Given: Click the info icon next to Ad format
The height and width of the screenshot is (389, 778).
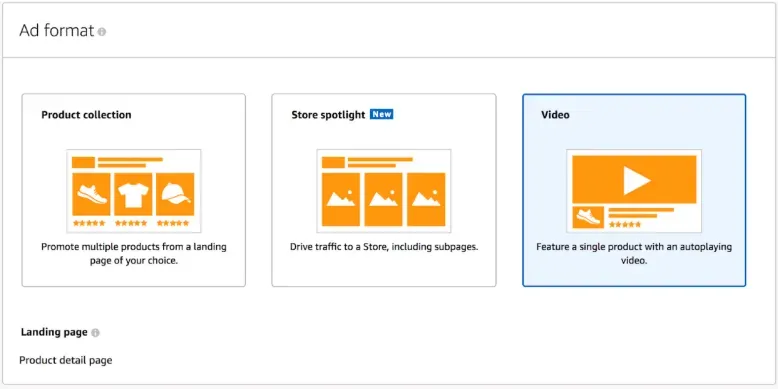Looking at the screenshot, I should pyautogui.click(x=102, y=32).
